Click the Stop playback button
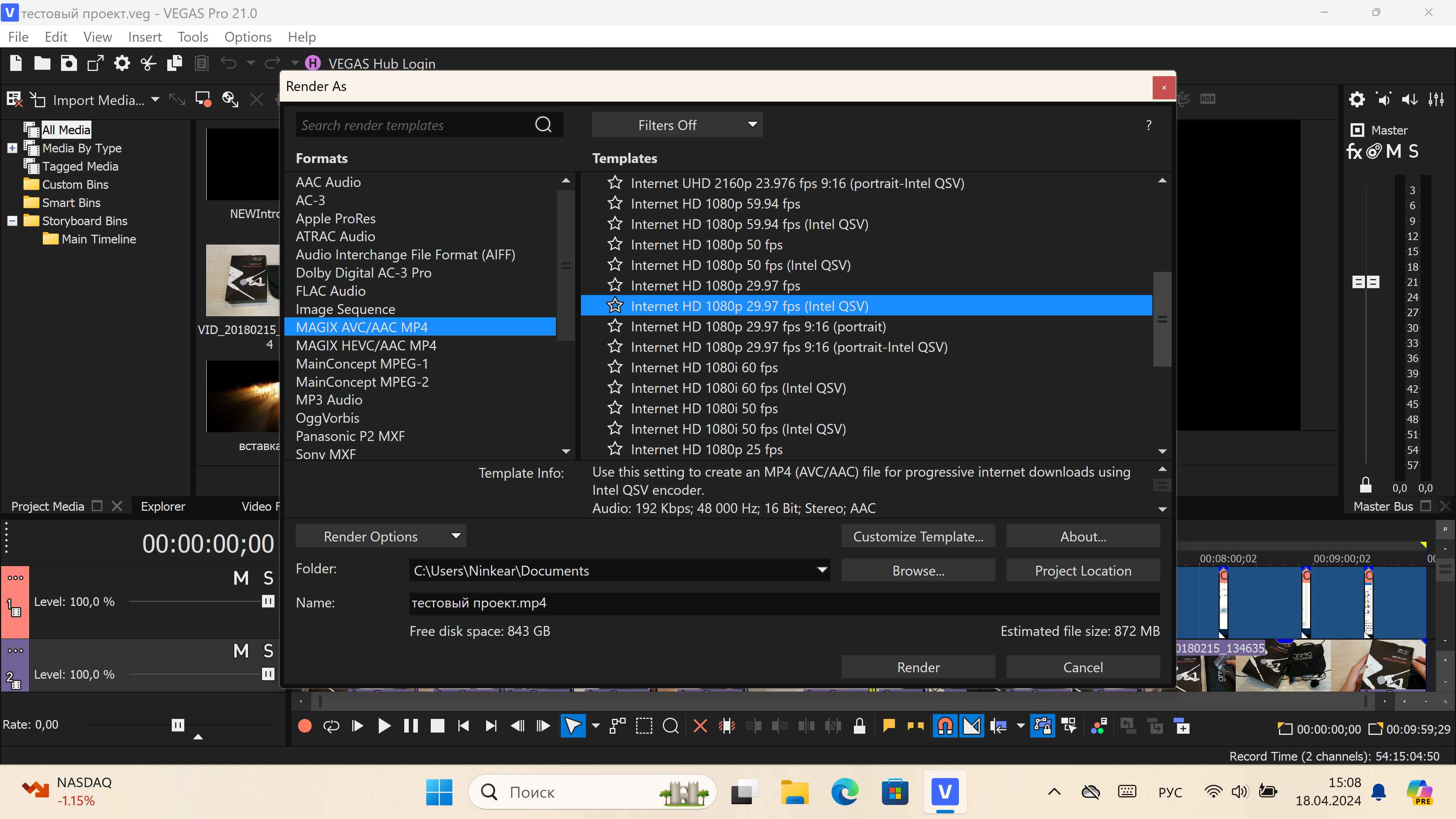Image resolution: width=1456 pixels, height=819 pixels. click(x=437, y=726)
